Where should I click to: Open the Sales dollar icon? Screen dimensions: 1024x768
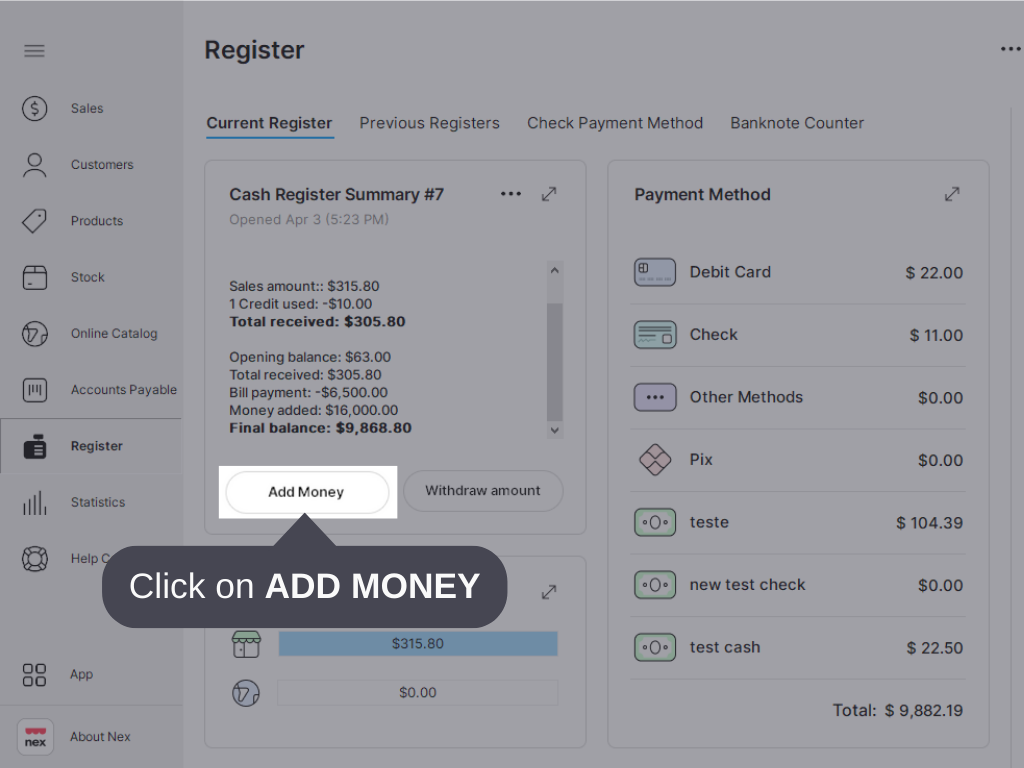pos(35,108)
